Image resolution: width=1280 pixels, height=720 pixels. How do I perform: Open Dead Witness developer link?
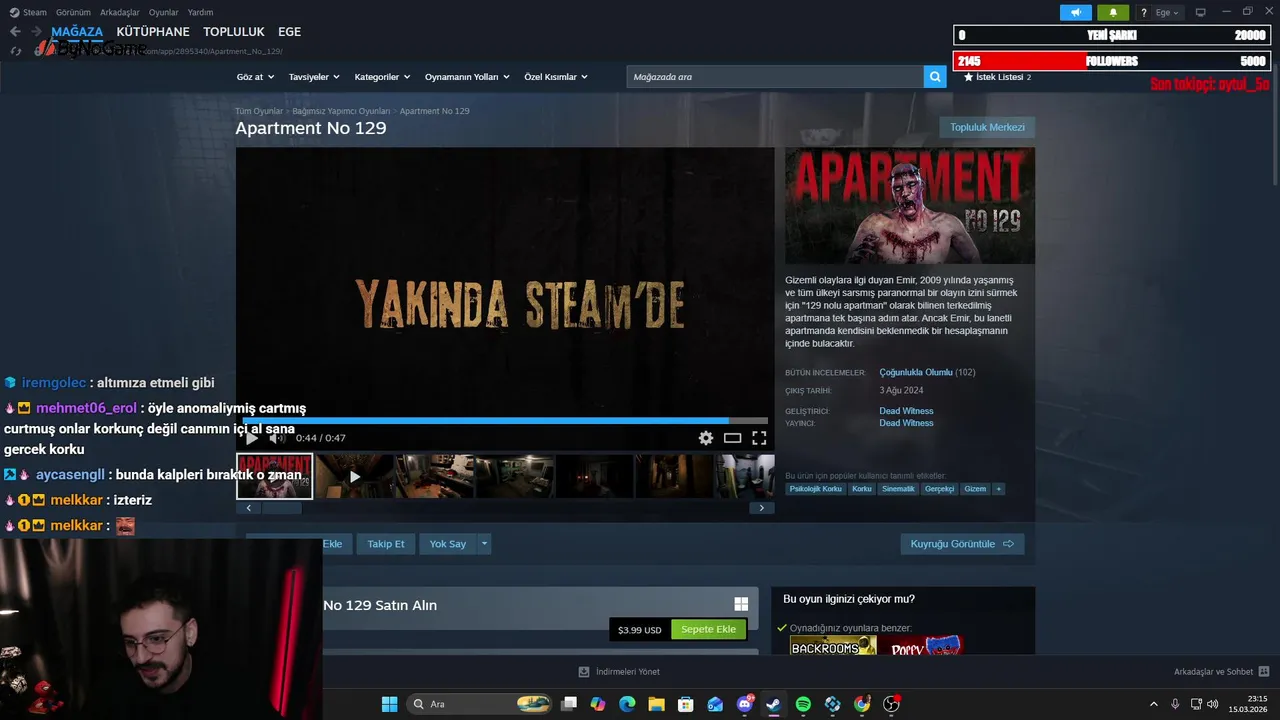906,411
